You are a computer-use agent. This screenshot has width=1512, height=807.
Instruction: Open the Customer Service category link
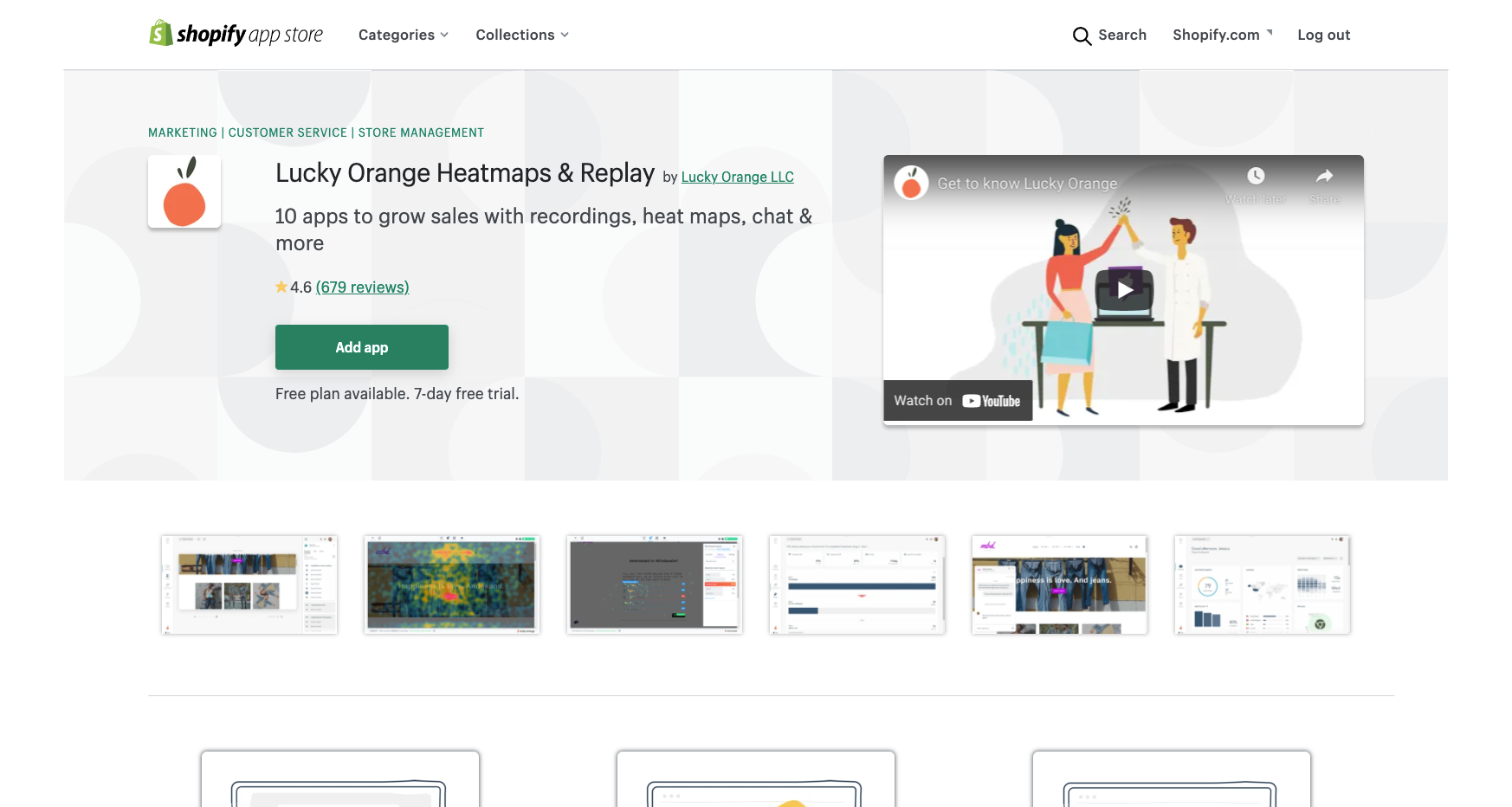click(x=288, y=132)
